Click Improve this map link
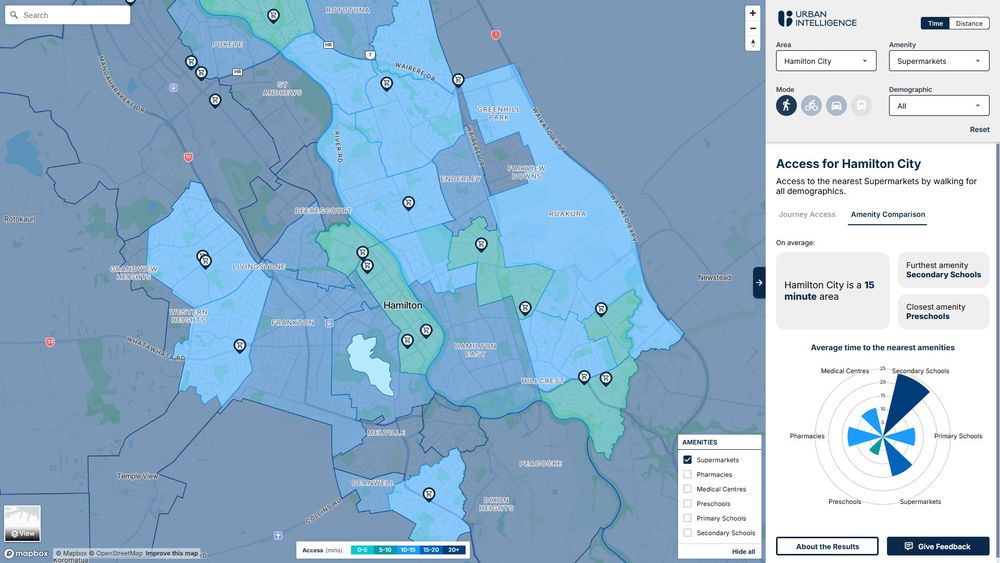Screen dimensions: 1000x563 coord(172,553)
